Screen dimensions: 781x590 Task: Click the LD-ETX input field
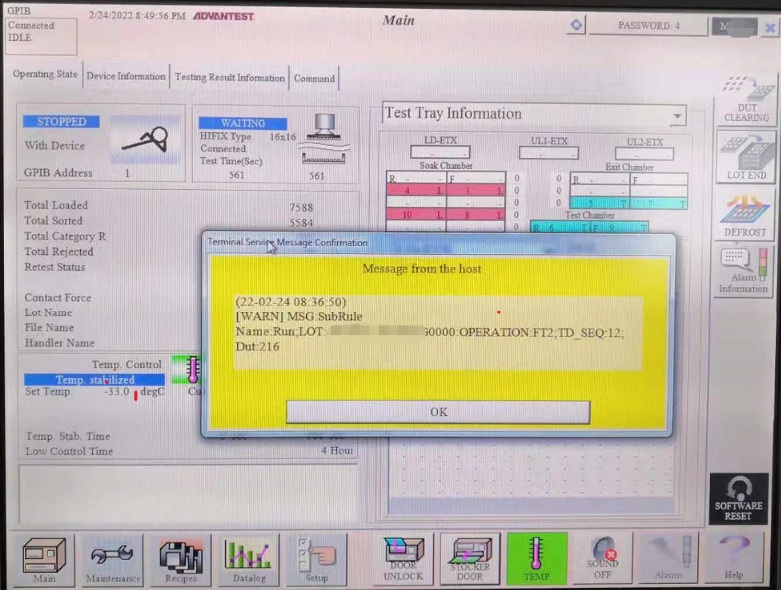(439, 154)
